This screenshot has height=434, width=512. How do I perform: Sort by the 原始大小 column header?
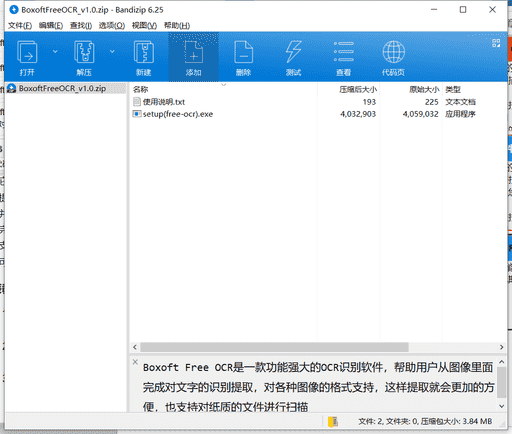[424, 89]
